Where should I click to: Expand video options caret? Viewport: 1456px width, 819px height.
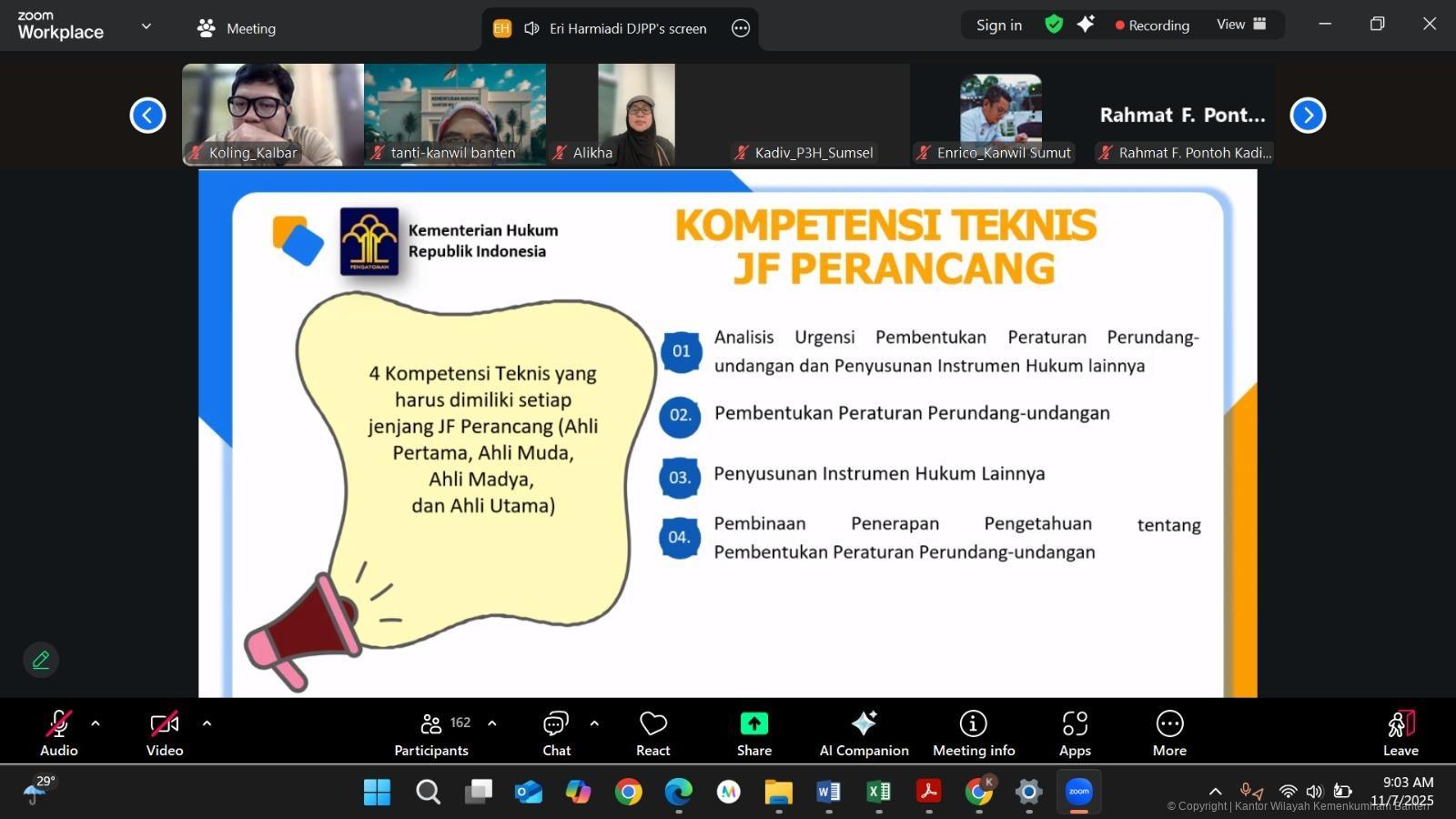click(207, 723)
